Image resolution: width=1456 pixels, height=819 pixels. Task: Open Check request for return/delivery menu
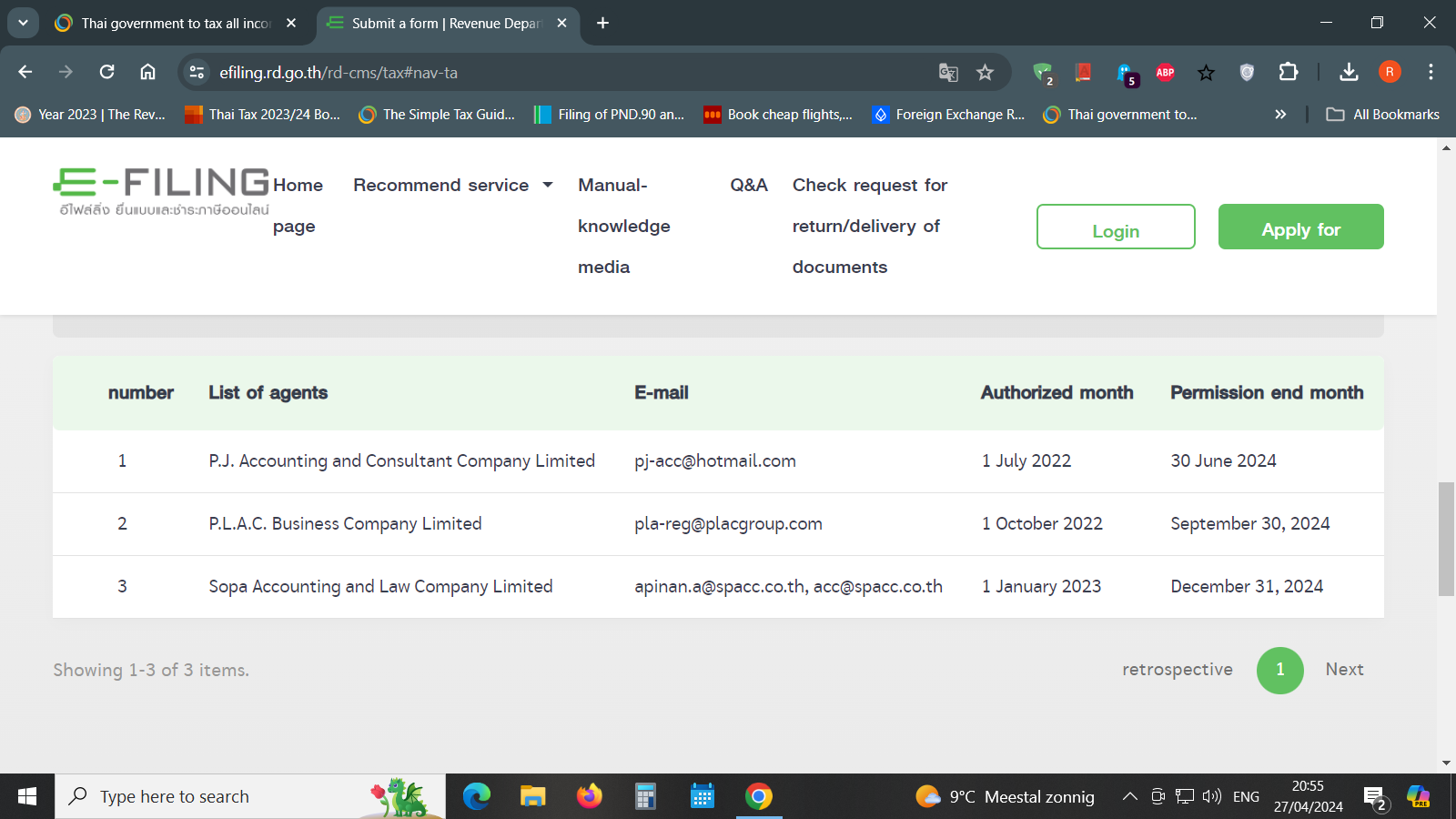[x=870, y=226]
